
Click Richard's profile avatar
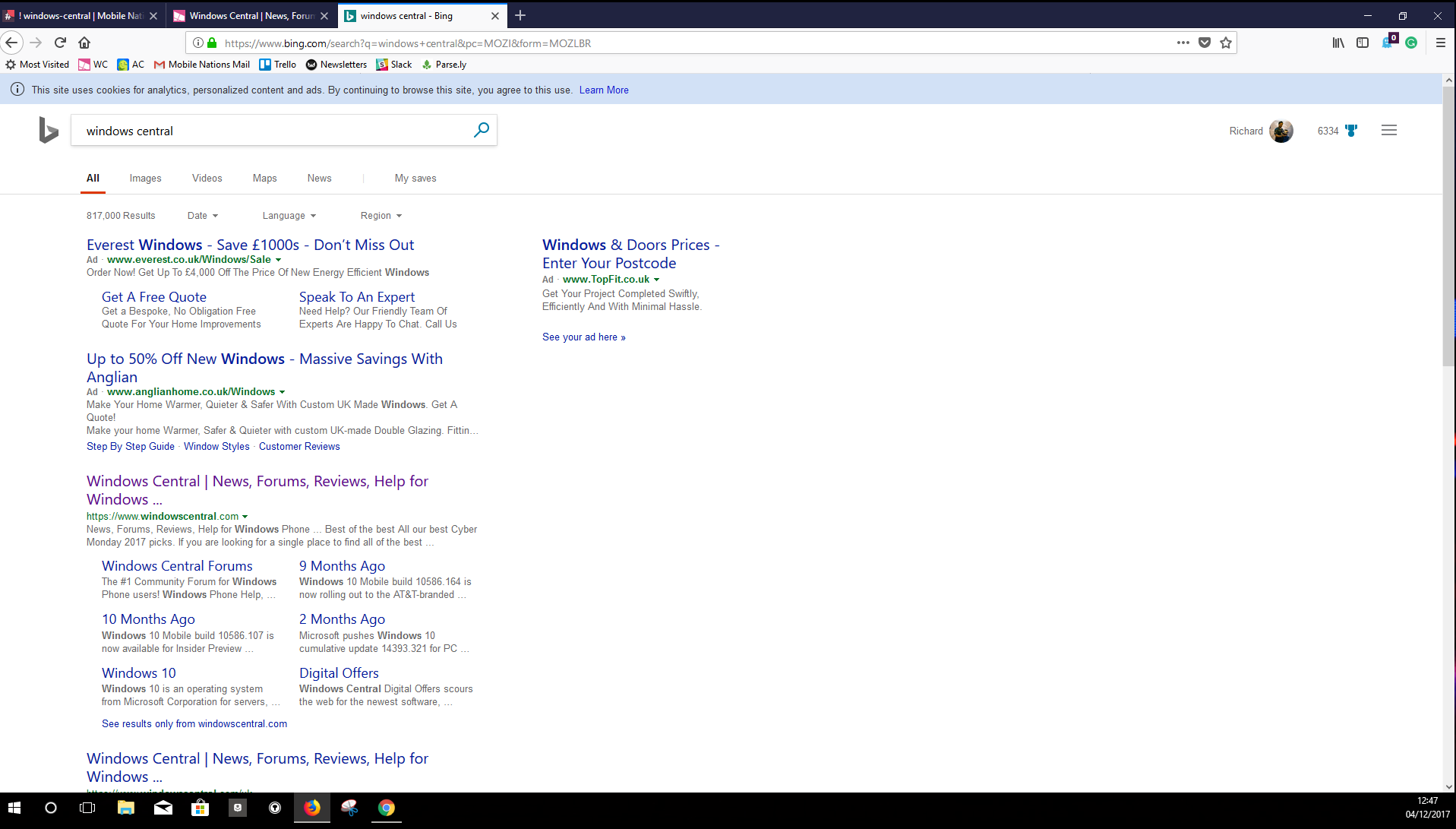1281,131
